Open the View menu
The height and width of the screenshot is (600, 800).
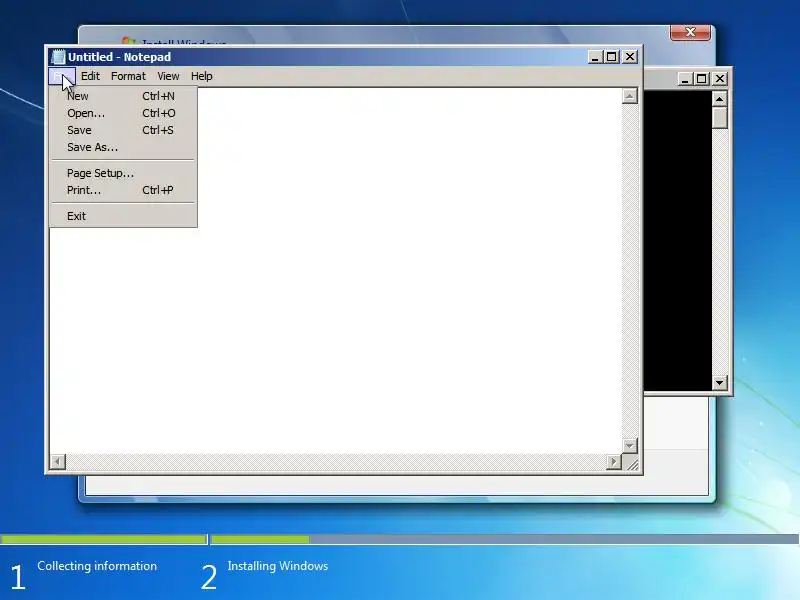point(168,77)
